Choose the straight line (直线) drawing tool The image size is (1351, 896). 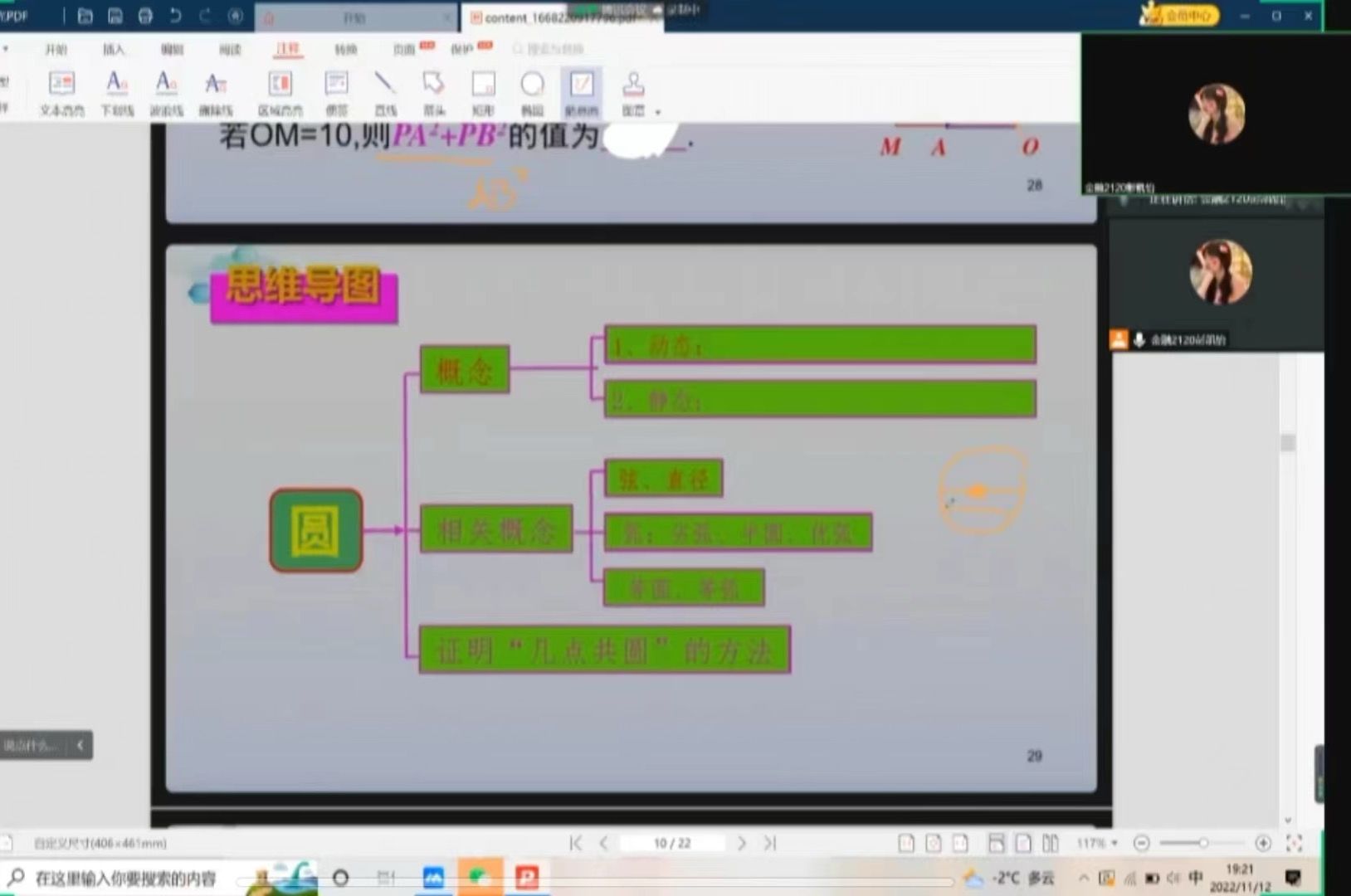tap(385, 92)
